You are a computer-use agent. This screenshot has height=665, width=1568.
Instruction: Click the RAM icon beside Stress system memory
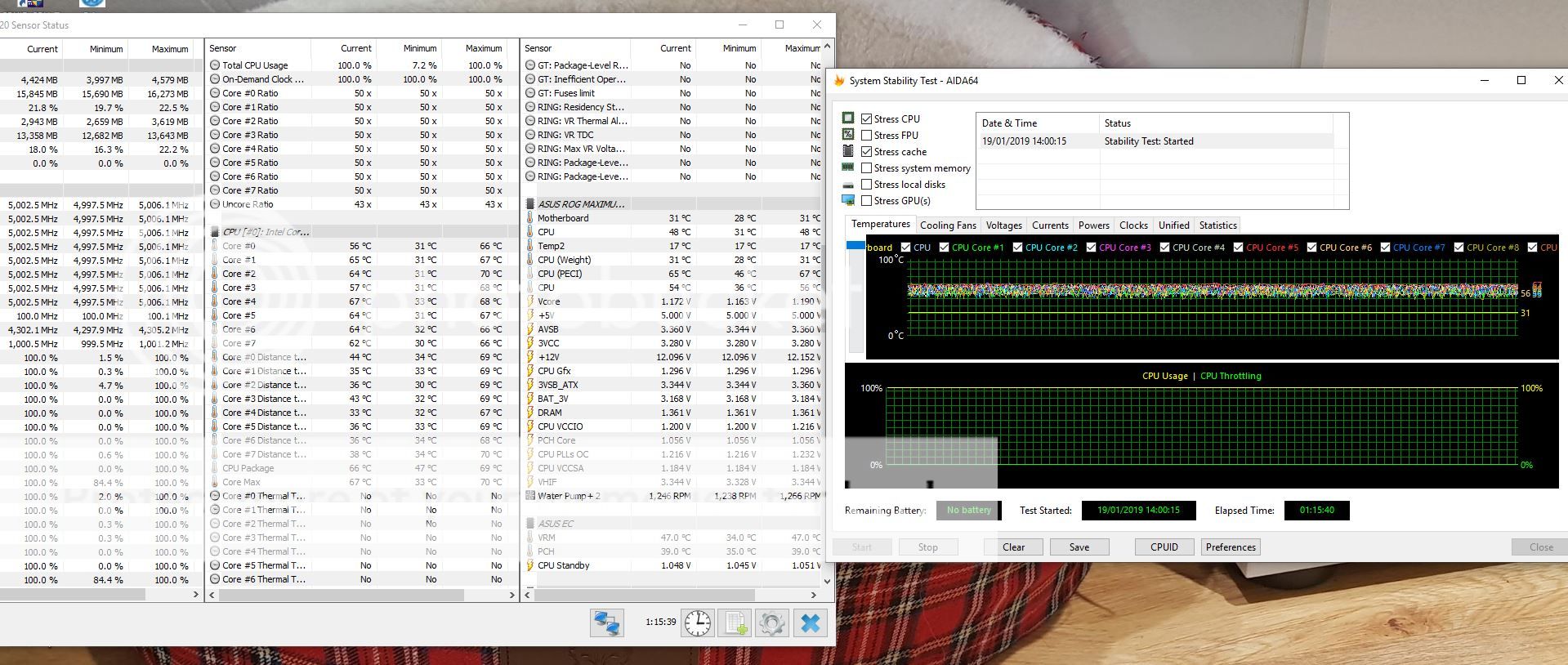coord(848,167)
